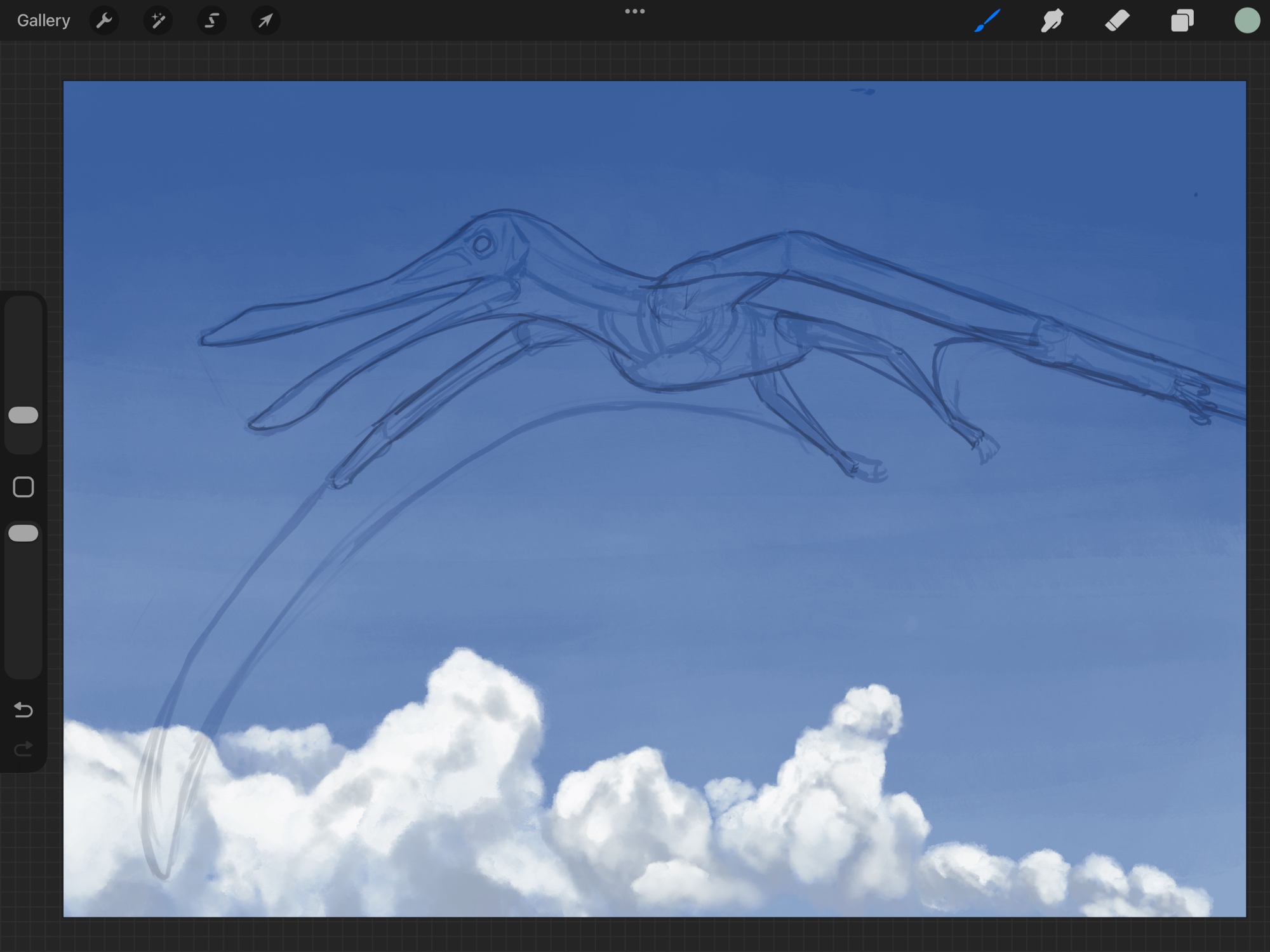The height and width of the screenshot is (952, 1270).
Task: Click the brush opacity slider handle
Action: (x=23, y=533)
